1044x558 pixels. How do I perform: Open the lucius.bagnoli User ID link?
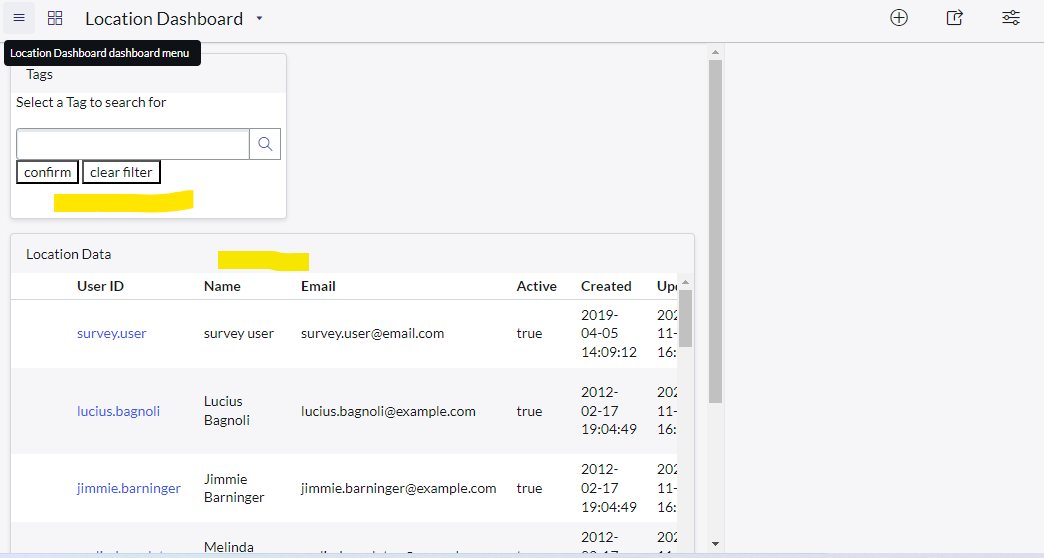click(119, 412)
